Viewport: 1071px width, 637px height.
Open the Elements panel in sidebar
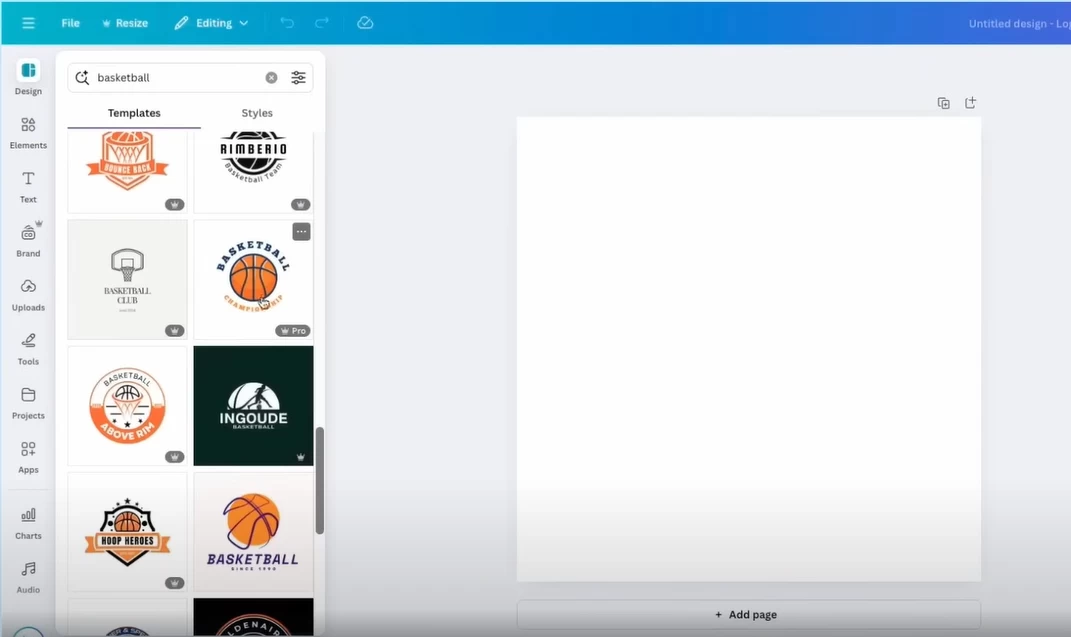28,131
